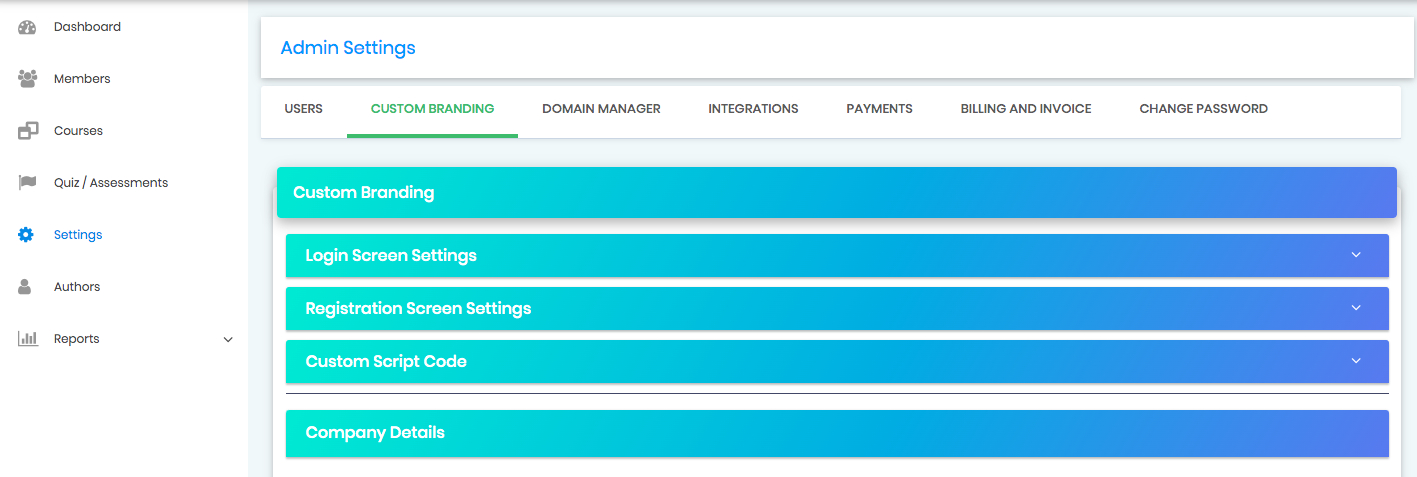Click the Settings gear icon
Image resolution: width=1417 pixels, height=477 pixels.
pos(26,235)
